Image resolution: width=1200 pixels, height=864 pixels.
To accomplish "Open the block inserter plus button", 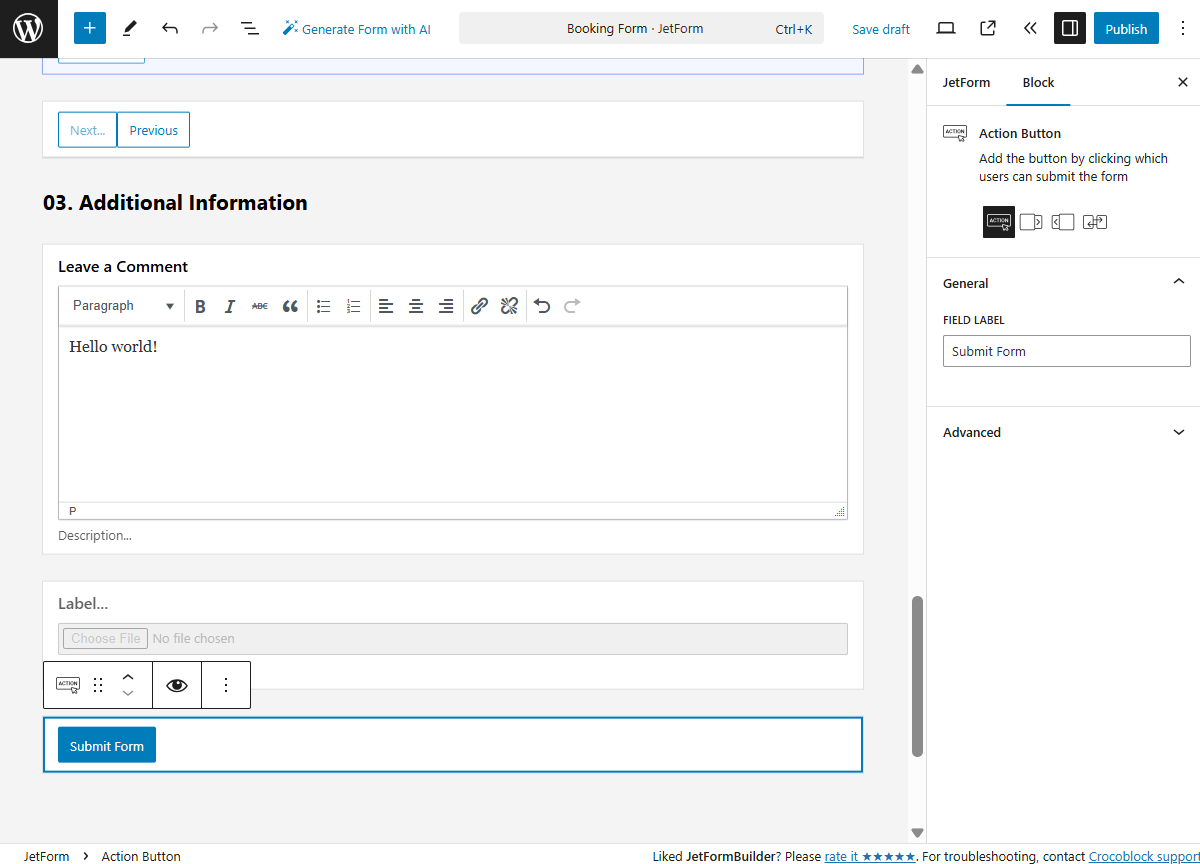I will click(89, 29).
